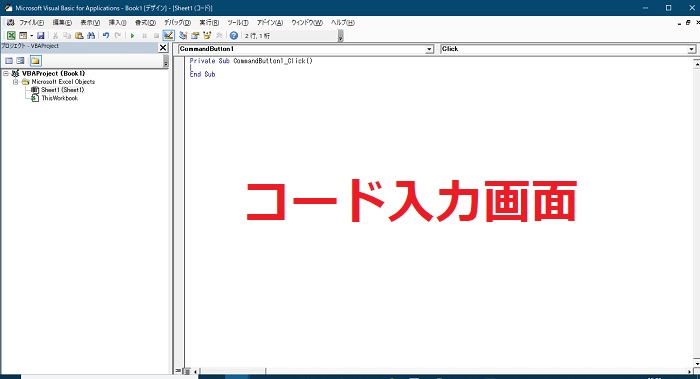Open the 編集 menu
This screenshot has height=379, width=700.
click(62, 22)
